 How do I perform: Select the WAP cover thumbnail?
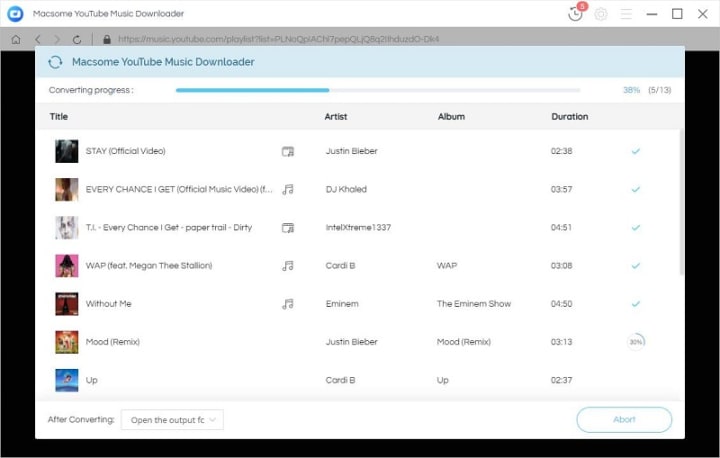67,266
